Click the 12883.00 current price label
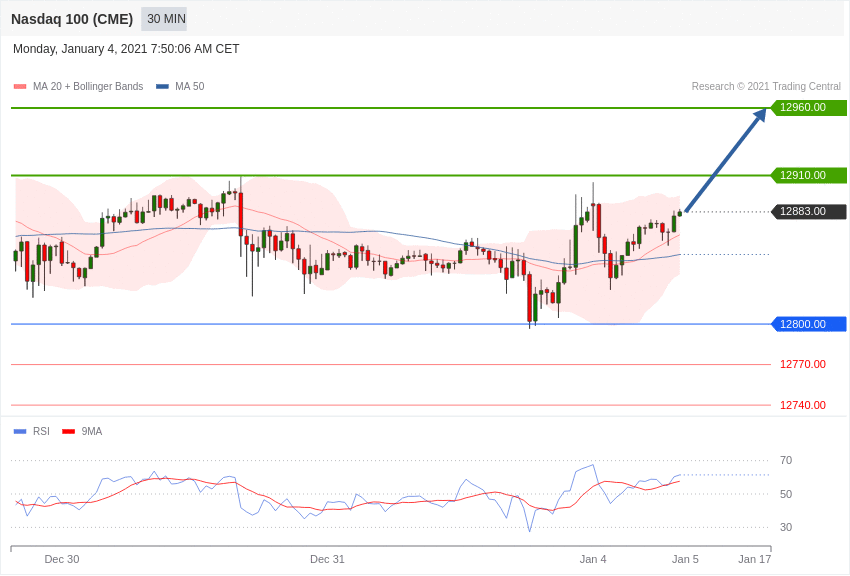 click(x=808, y=211)
